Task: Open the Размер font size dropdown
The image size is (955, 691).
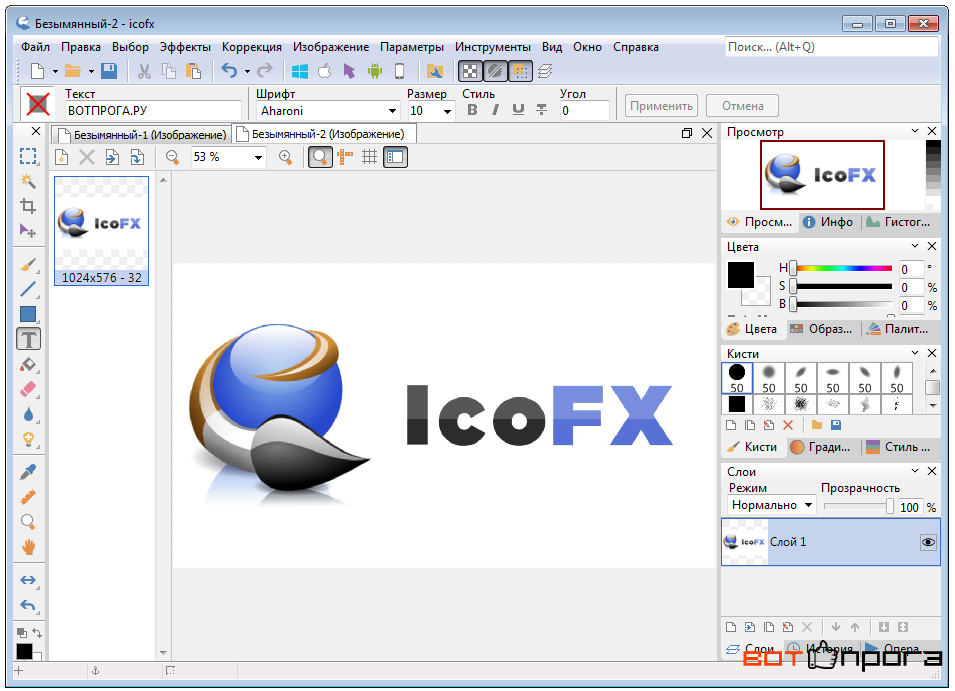Action: click(x=448, y=111)
